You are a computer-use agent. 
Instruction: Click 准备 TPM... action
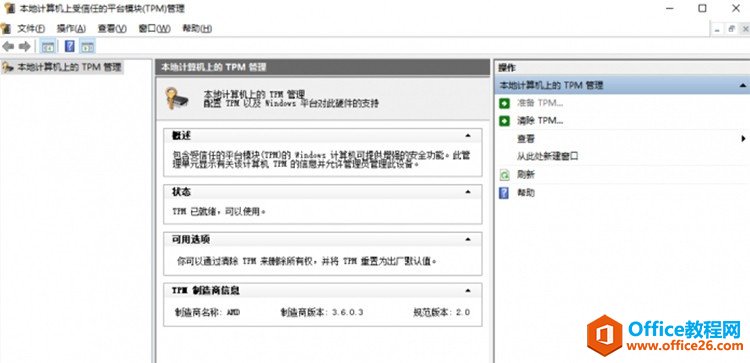pyautogui.click(x=540, y=103)
